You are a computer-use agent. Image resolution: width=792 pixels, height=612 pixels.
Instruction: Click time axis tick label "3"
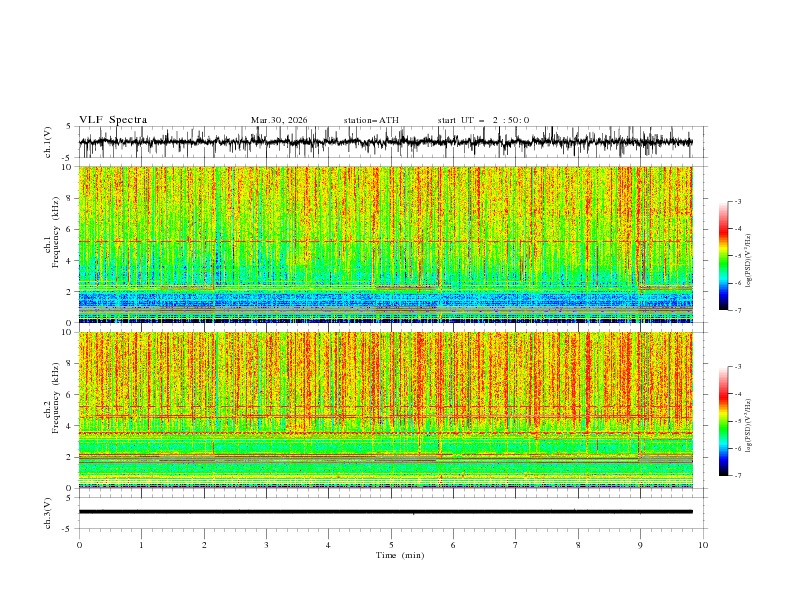tap(266, 545)
